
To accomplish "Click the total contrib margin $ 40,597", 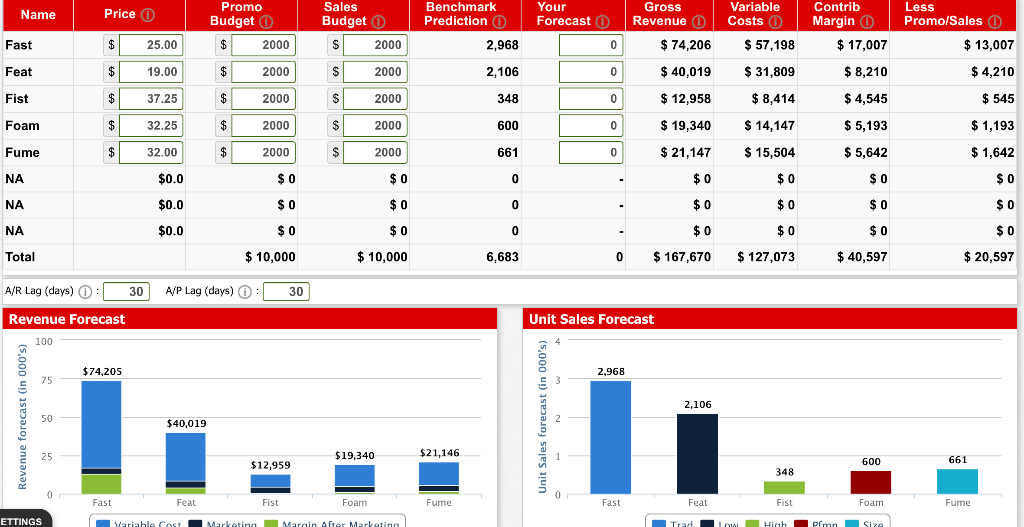I will coord(862,257).
